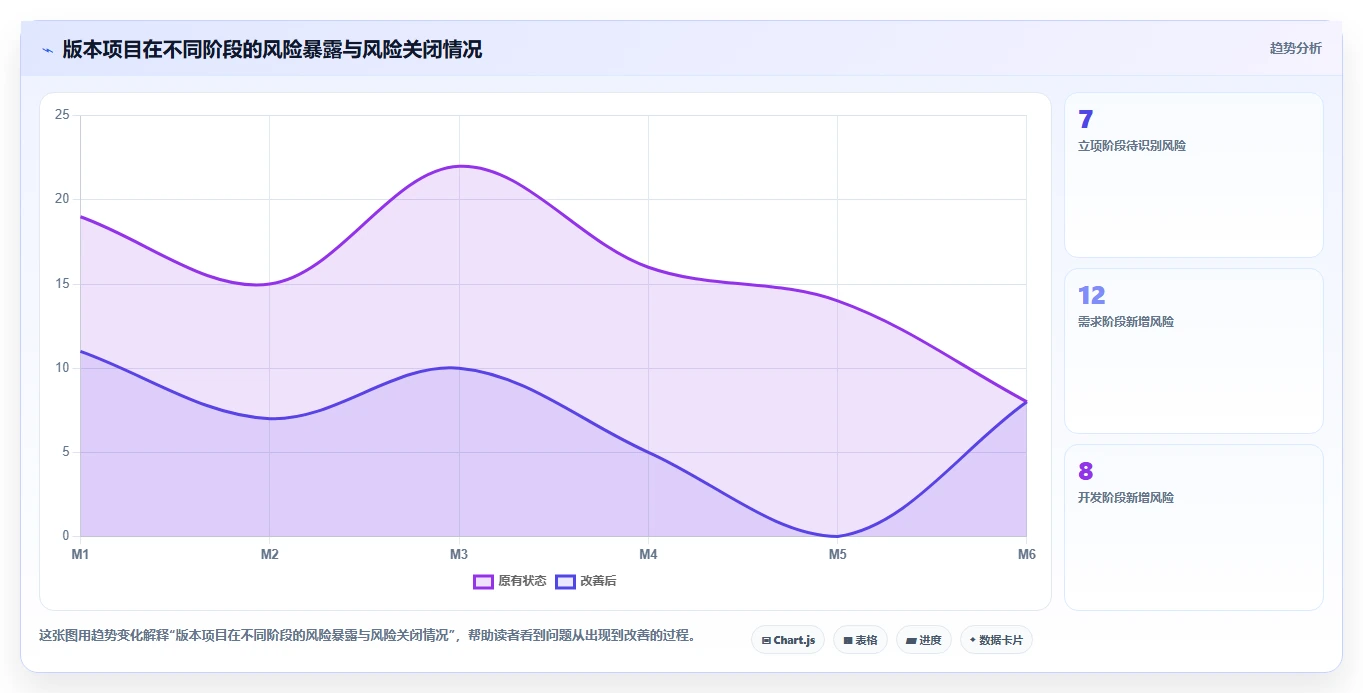This screenshot has width=1363, height=693.
Task: Click the M2 x-axis label
Action: coord(269,554)
